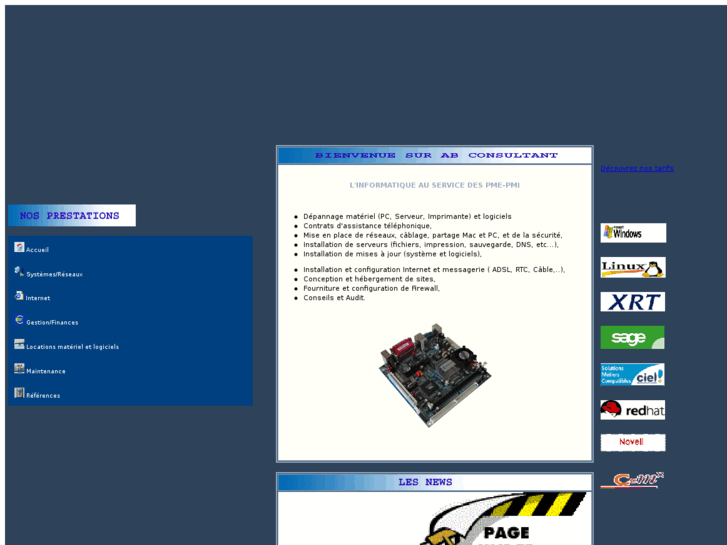Click the Ciel solutions logo
This screenshot has height=545, width=727.
pyautogui.click(x=632, y=374)
